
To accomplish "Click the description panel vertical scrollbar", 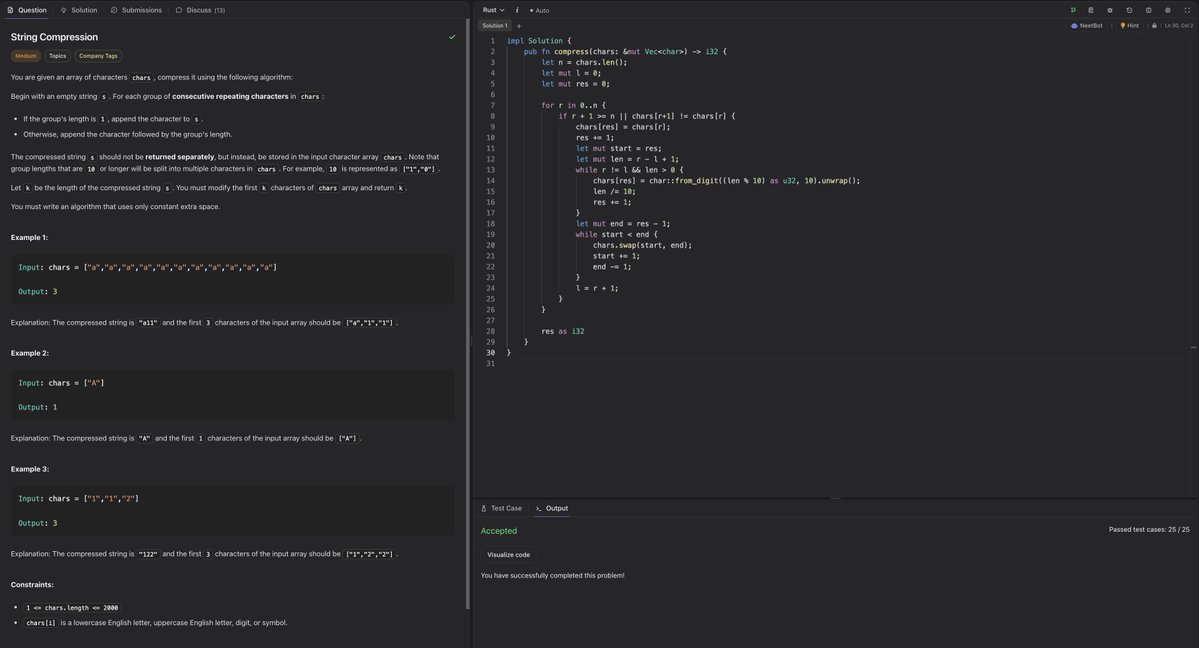I will tap(468, 314).
